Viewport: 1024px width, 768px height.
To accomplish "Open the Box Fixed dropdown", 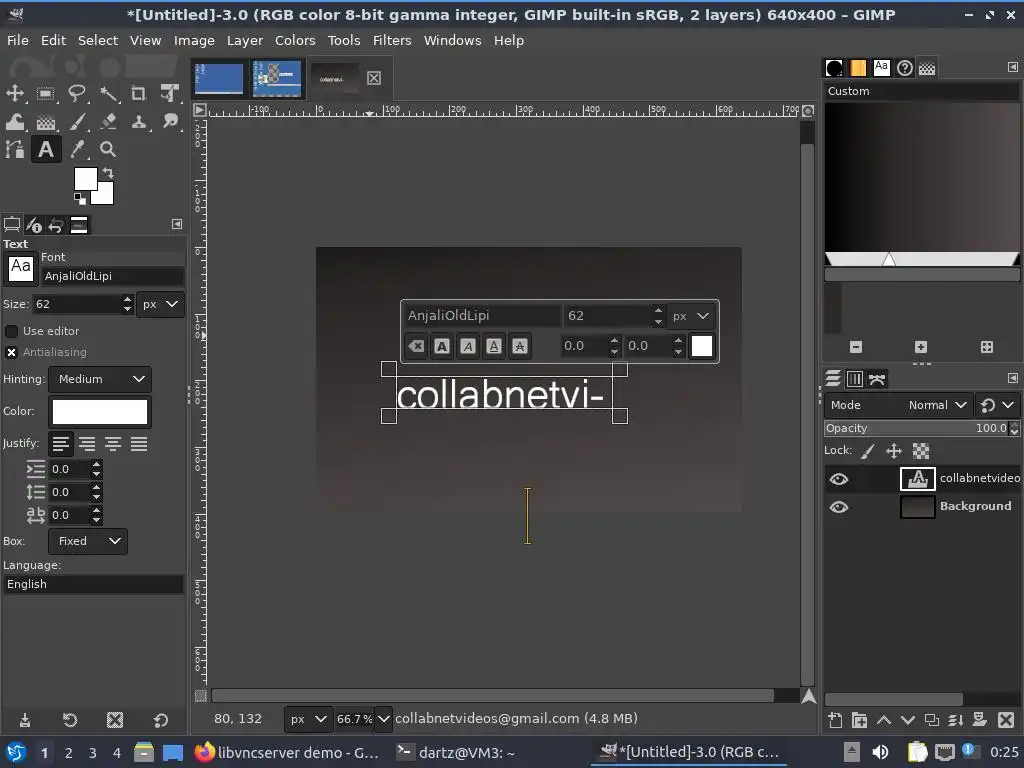I will click(x=88, y=541).
